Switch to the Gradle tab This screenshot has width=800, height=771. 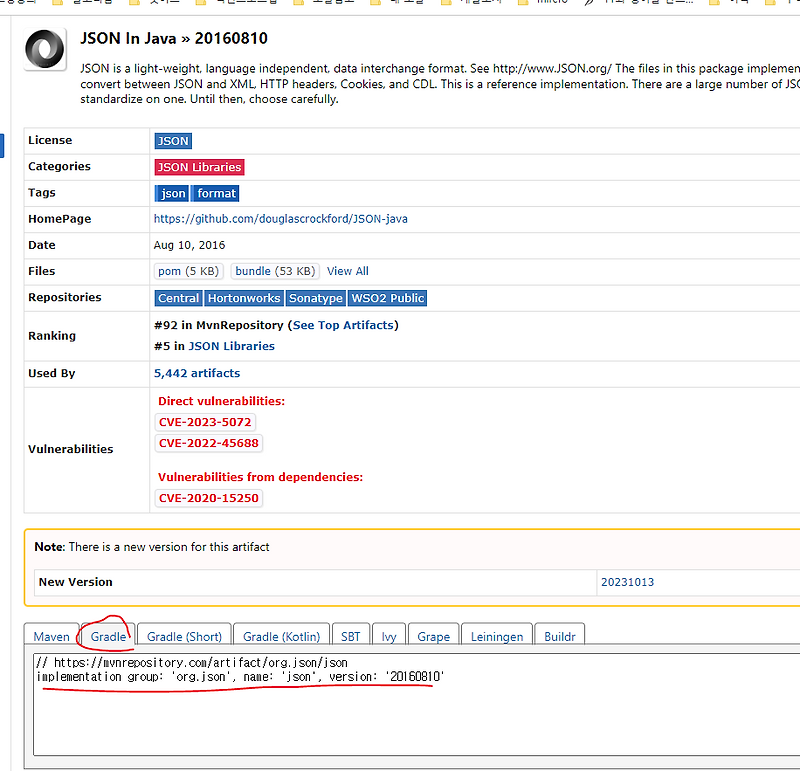108,636
